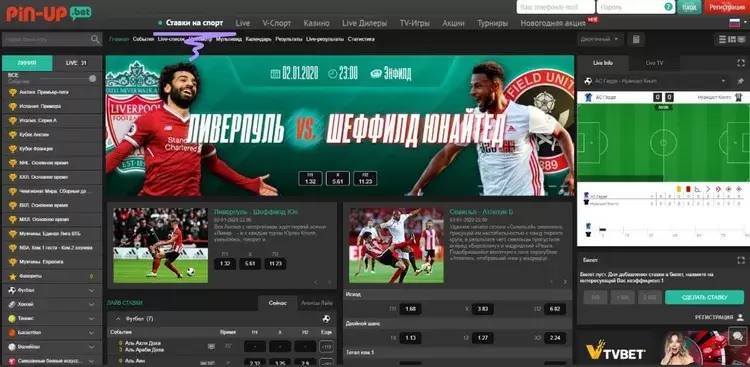This screenshot has width=750, height=367.
Task: Adjust the ВСЕ События time filter slider
Action: tap(92, 78)
